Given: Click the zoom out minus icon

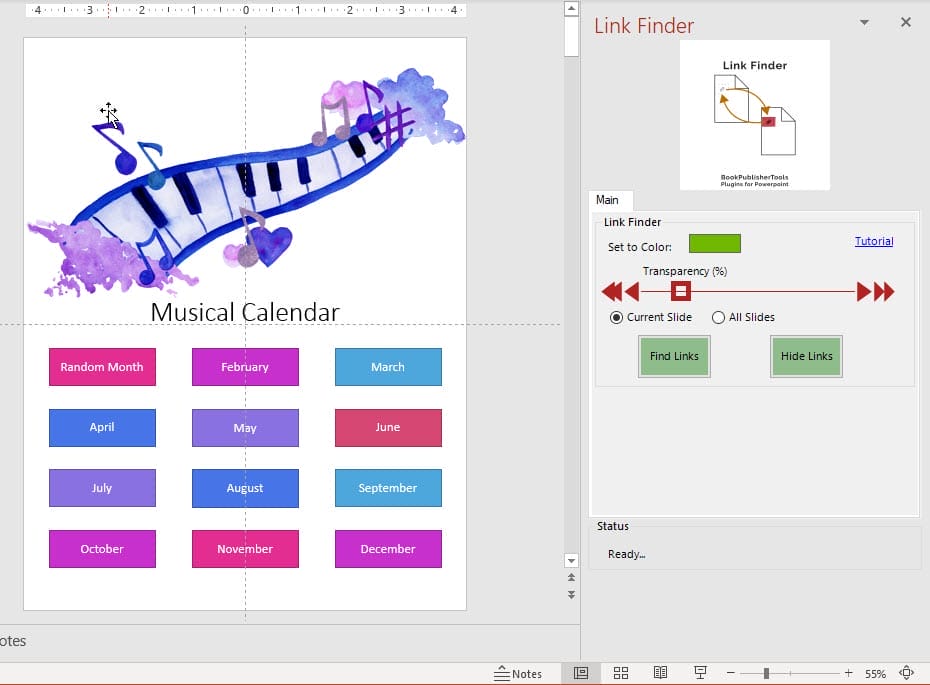Looking at the screenshot, I should [x=731, y=673].
